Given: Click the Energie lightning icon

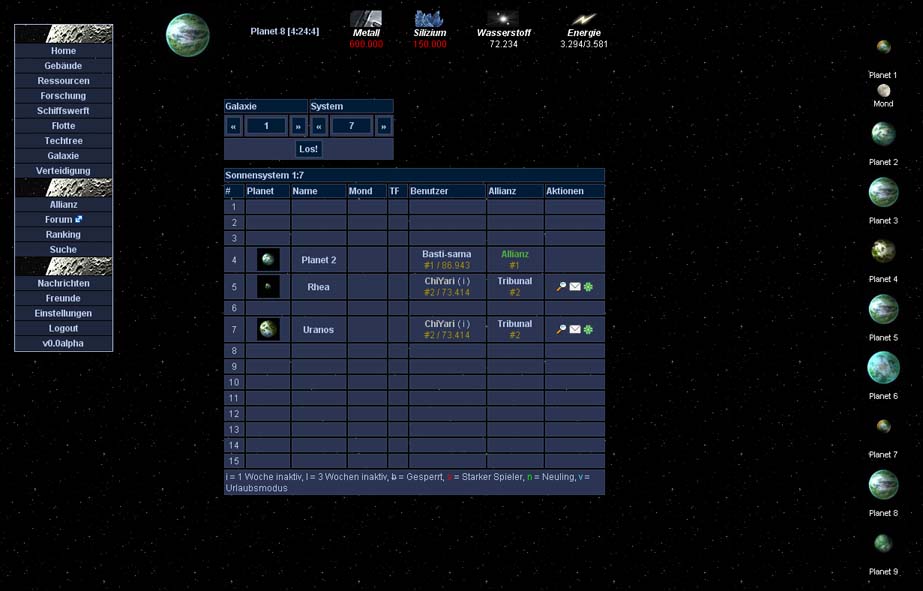Looking at the screenshot, I should pos(584,19).
